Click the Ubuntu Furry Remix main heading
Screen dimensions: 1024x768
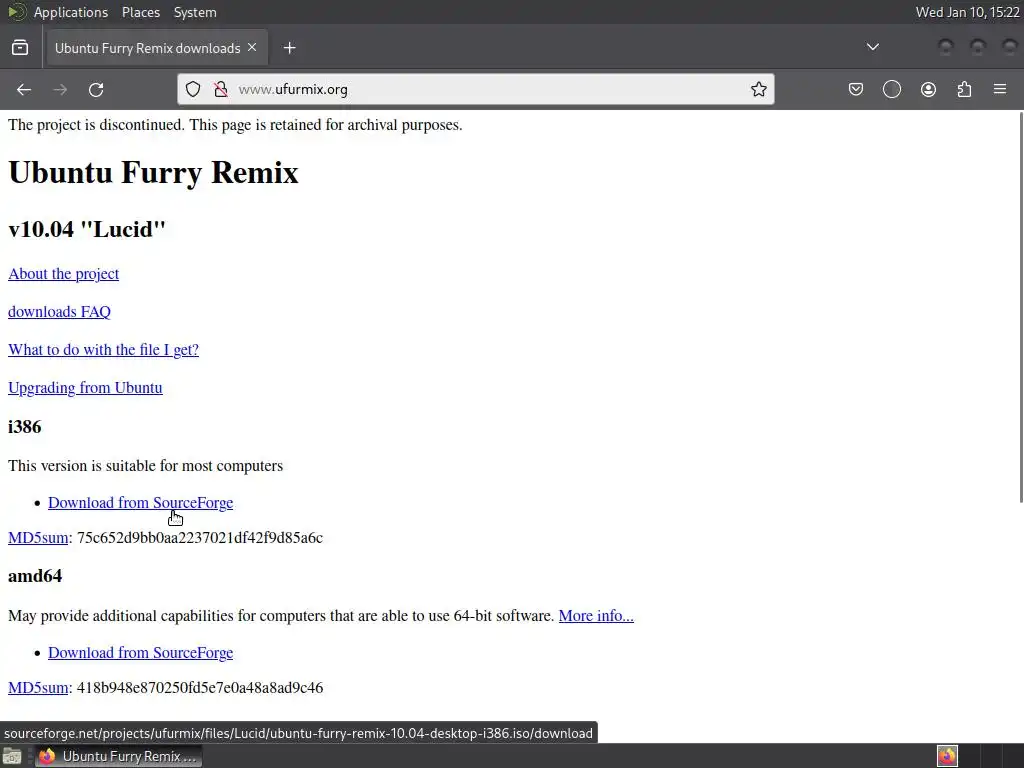[153, 173]
